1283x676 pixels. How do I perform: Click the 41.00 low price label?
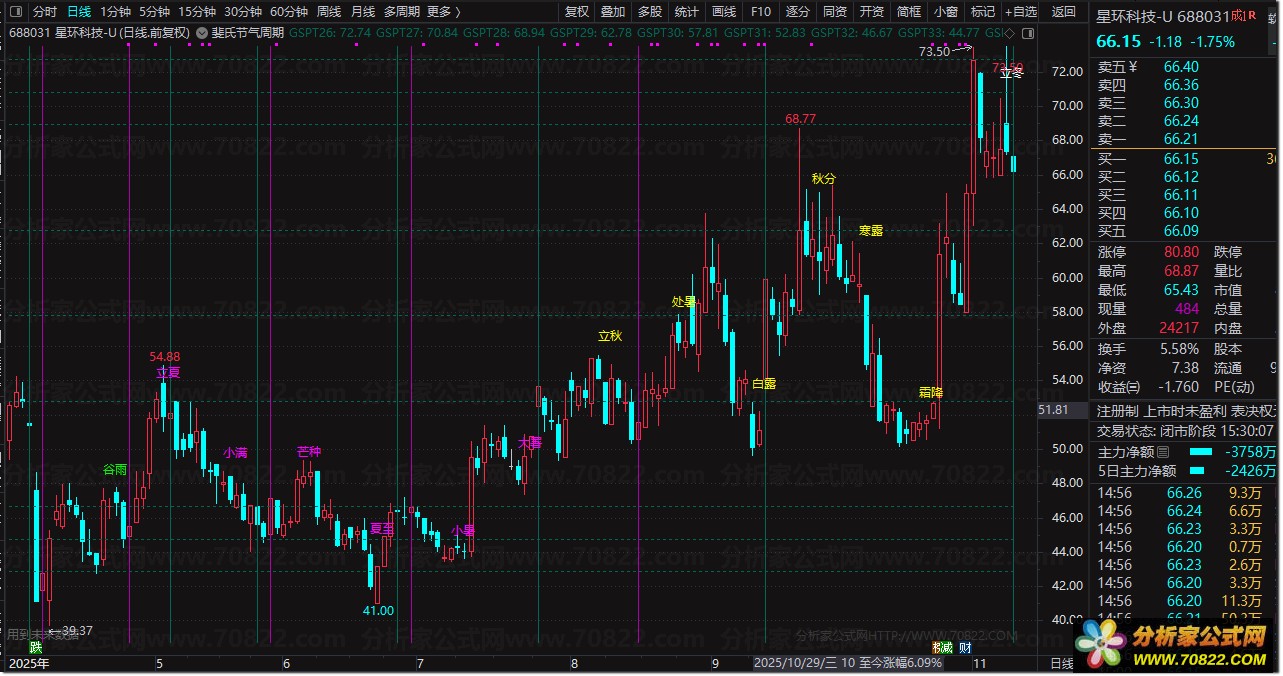(378, 611)
